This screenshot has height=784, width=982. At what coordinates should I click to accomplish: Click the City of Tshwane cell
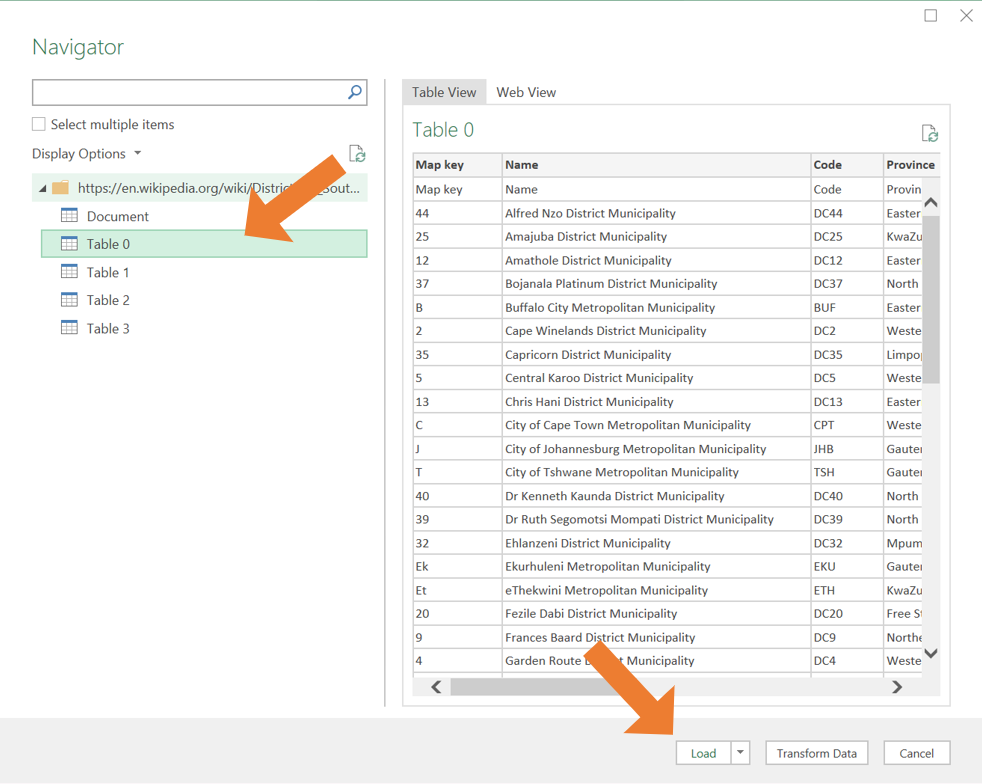[x=656, y=472]
